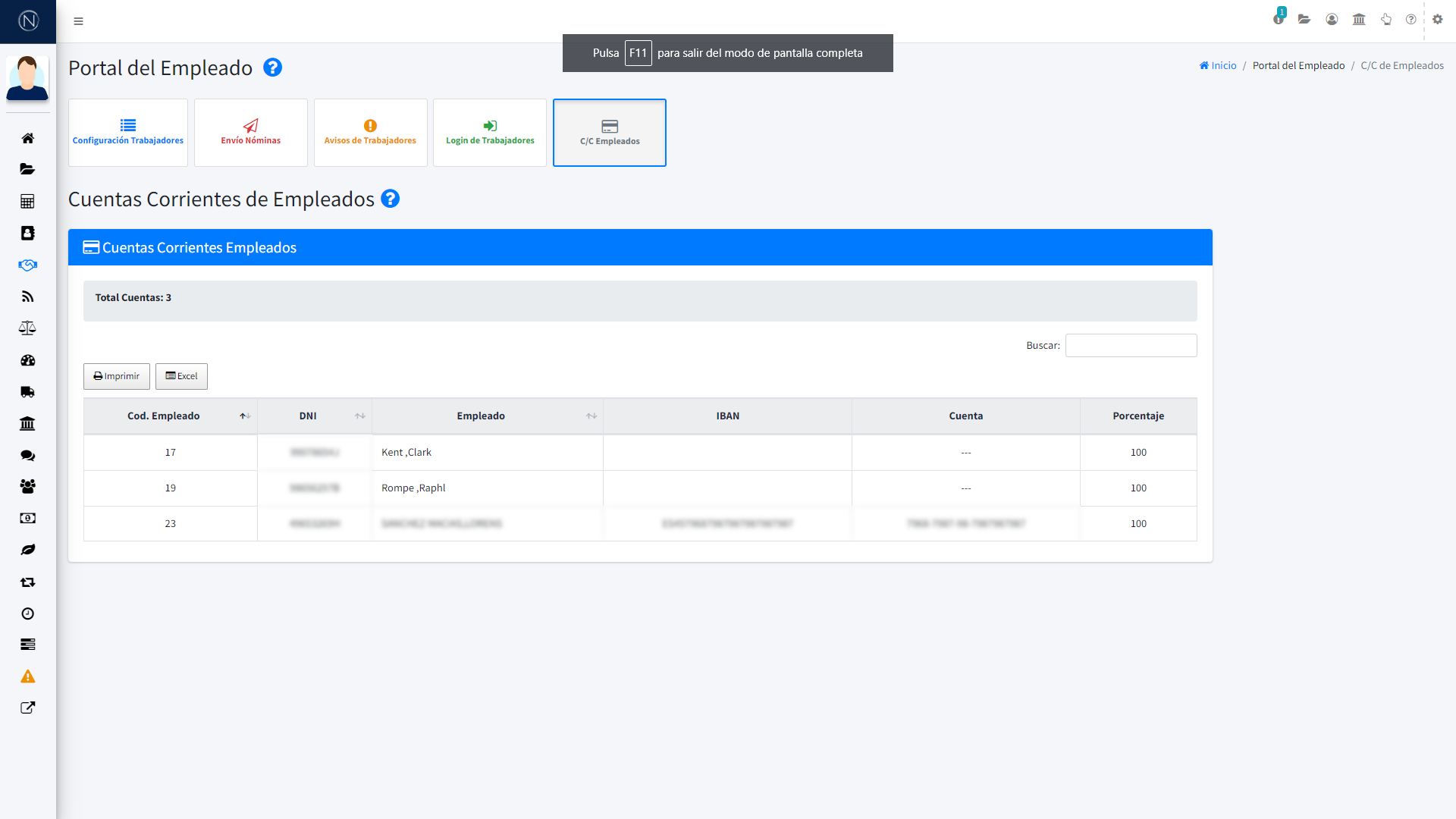Click the hamburger menu toggle icon
The height and width of the screenshot is (819, 1456).
pyautogui.click(x=78, y=21)
